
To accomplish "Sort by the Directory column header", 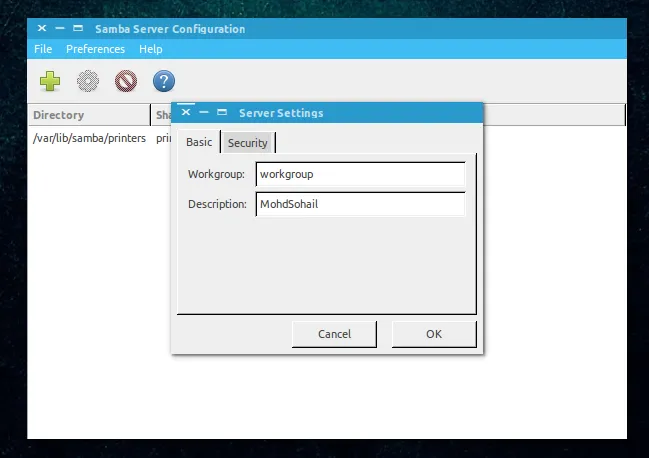I will [88, 115].
